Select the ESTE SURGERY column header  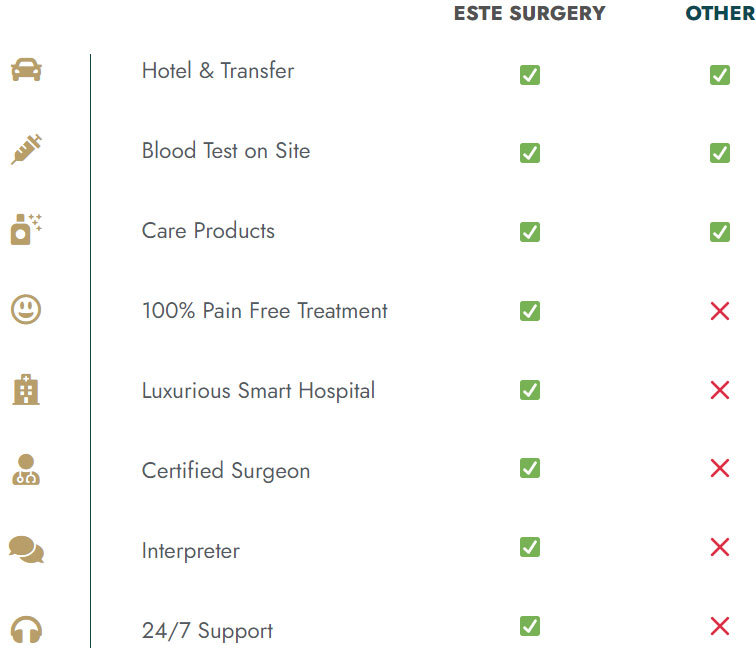click(529, 14)
